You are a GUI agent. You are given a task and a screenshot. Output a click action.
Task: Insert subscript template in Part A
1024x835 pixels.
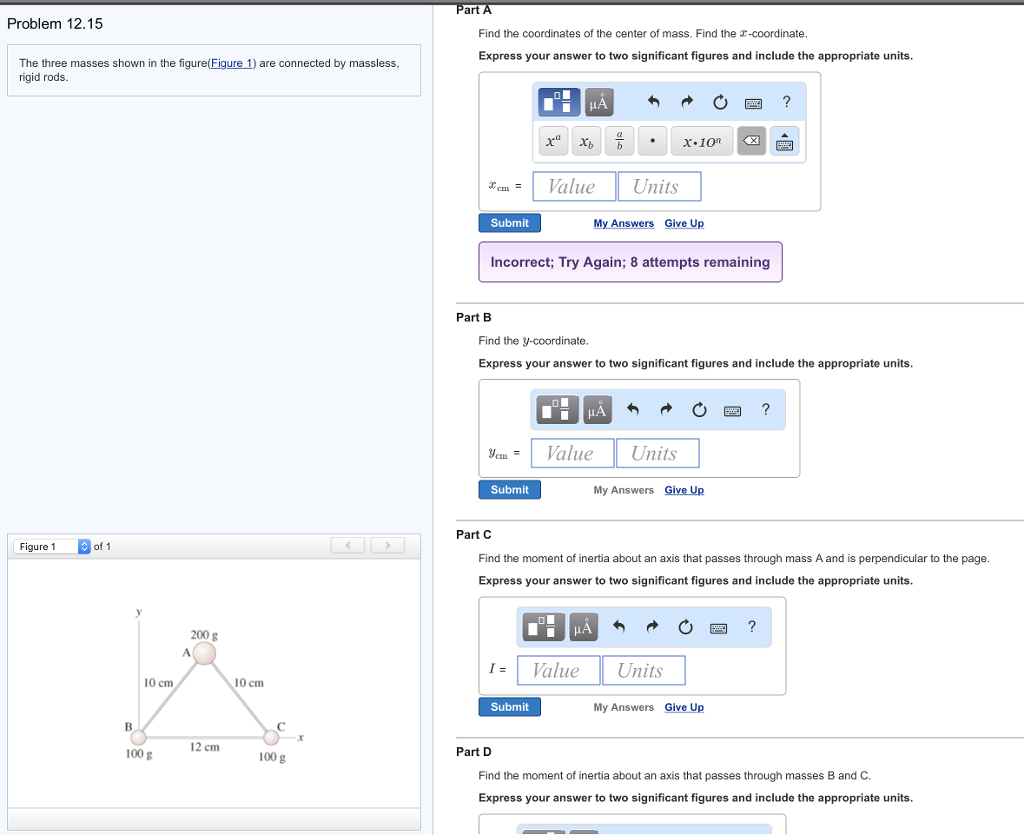587,141
